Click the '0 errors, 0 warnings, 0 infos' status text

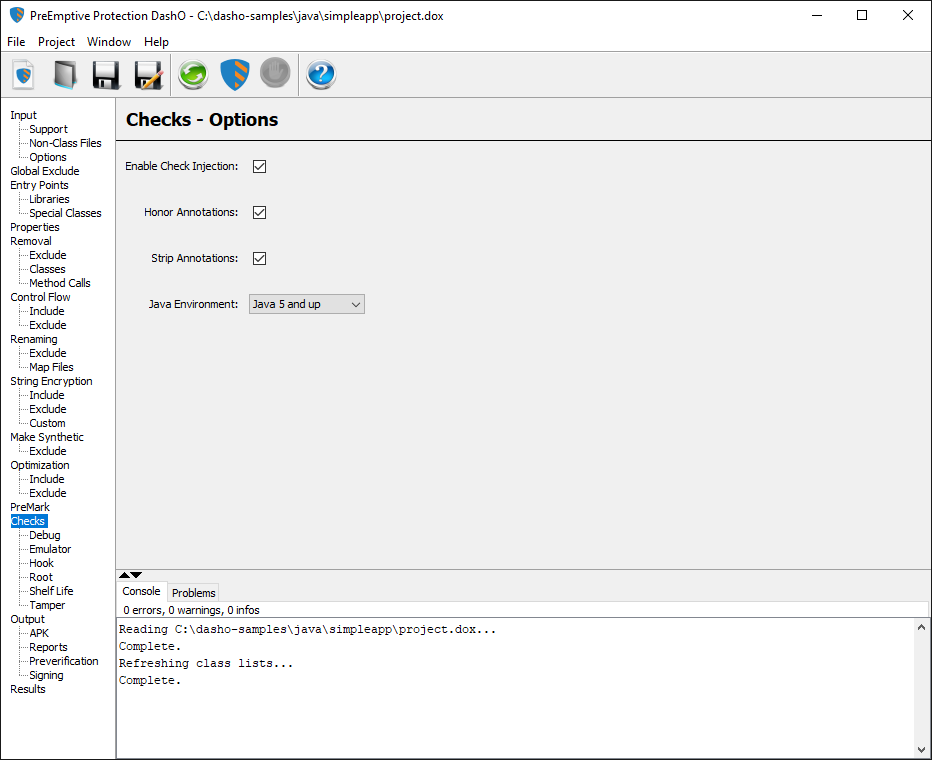(x=191, y=610)
